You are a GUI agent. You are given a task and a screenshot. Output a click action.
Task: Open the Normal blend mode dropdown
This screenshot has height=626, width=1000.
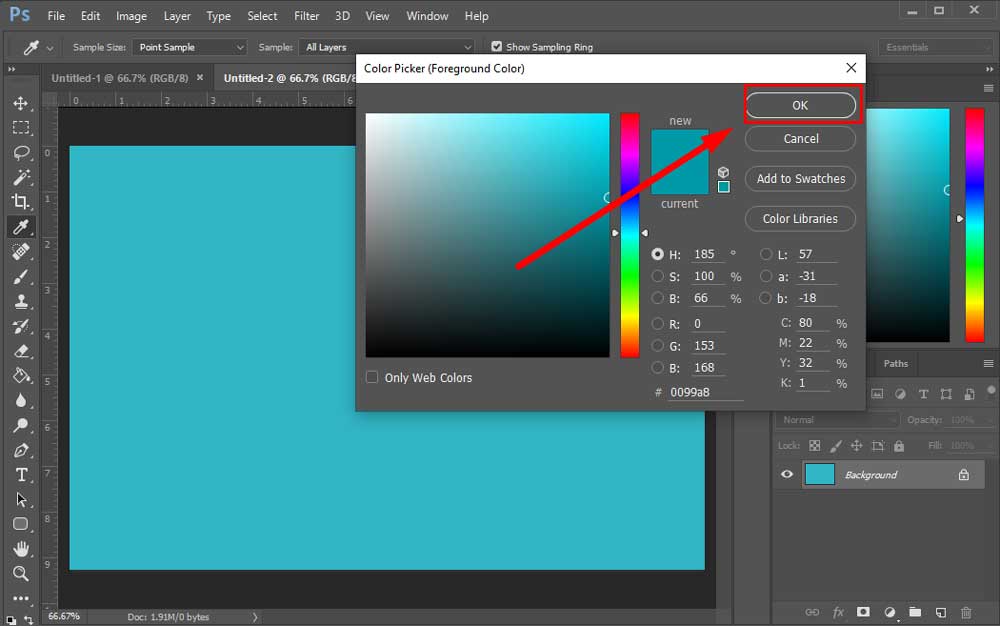837,420
